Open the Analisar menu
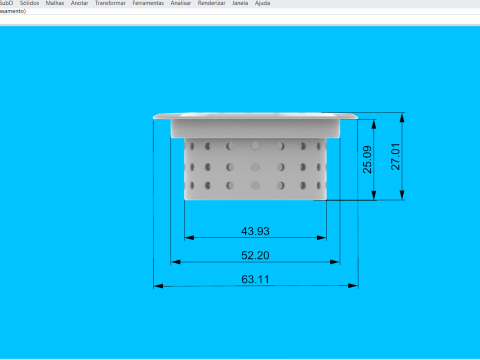The image size is (480, 360). (x=181, y=3)
